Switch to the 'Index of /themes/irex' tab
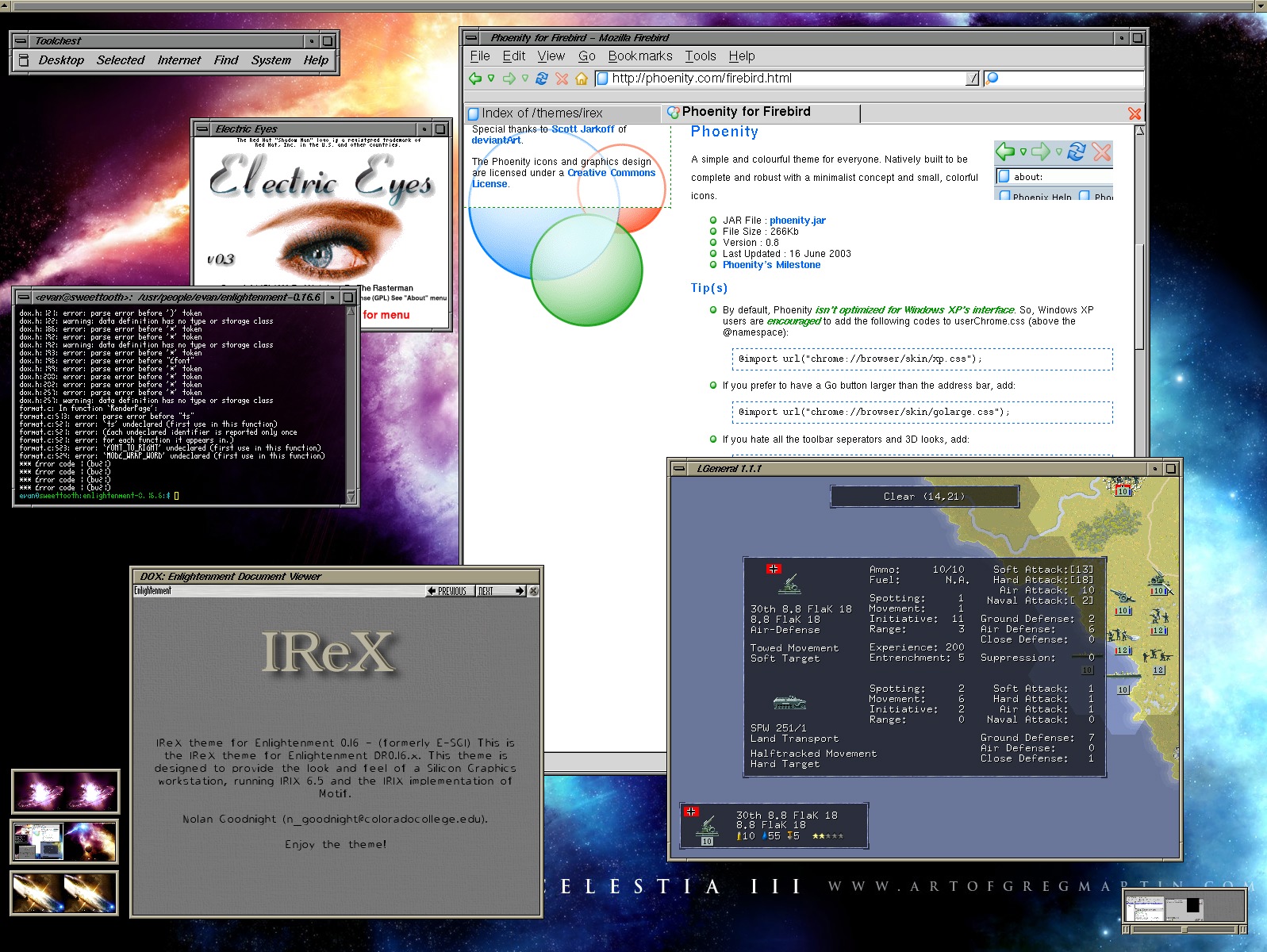 (x=562, y=113)
